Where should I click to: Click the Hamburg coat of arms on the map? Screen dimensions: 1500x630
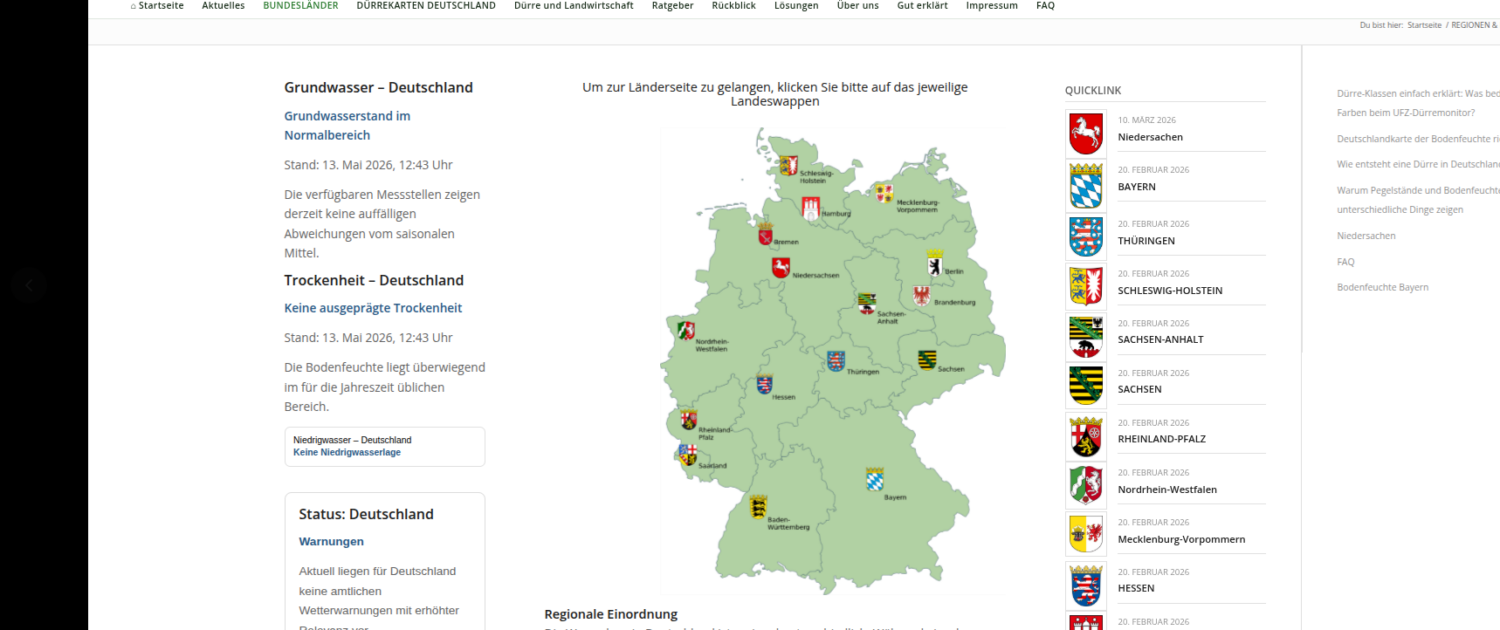(x=811, y=208)
